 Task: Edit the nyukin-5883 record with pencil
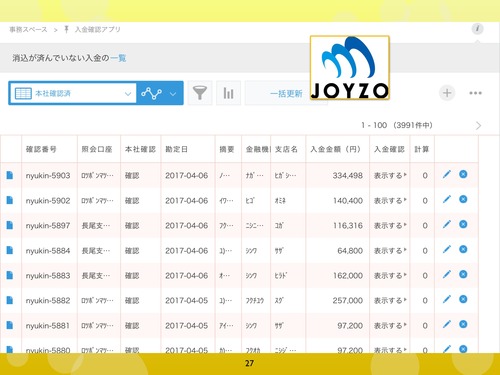tap(447, 274)
